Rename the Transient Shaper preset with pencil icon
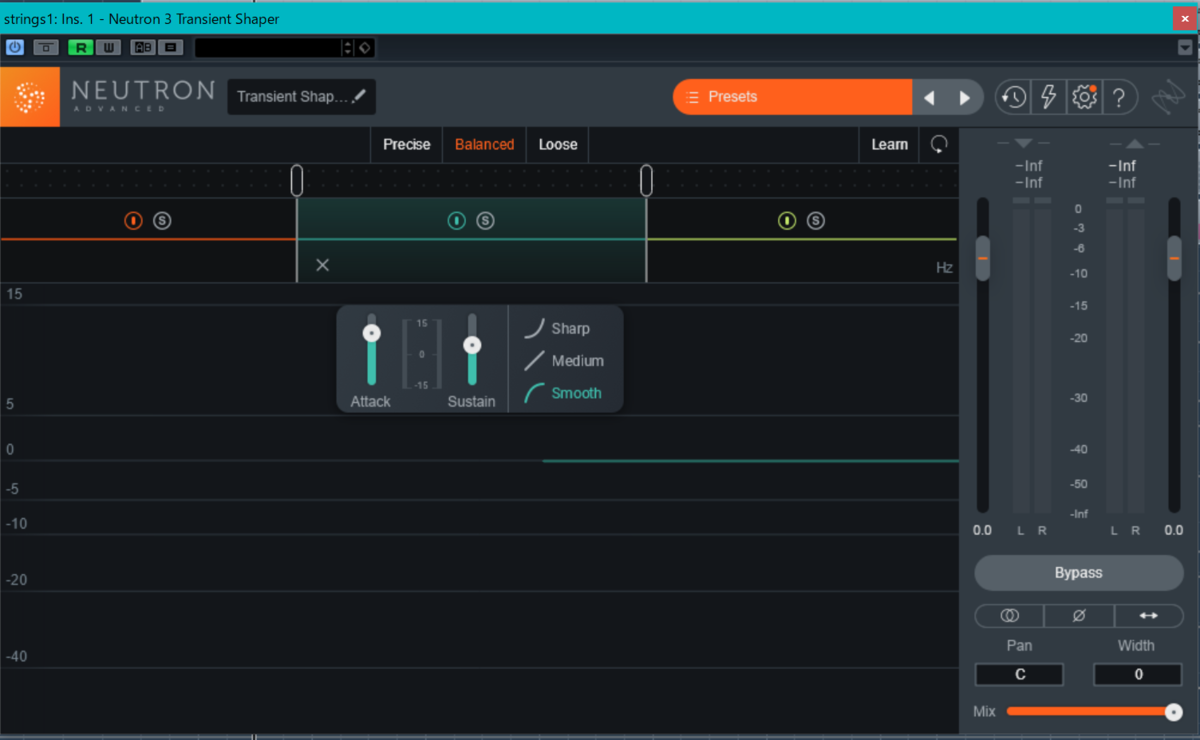Viewport: 1200px width, 740px height. click(359, 97)
